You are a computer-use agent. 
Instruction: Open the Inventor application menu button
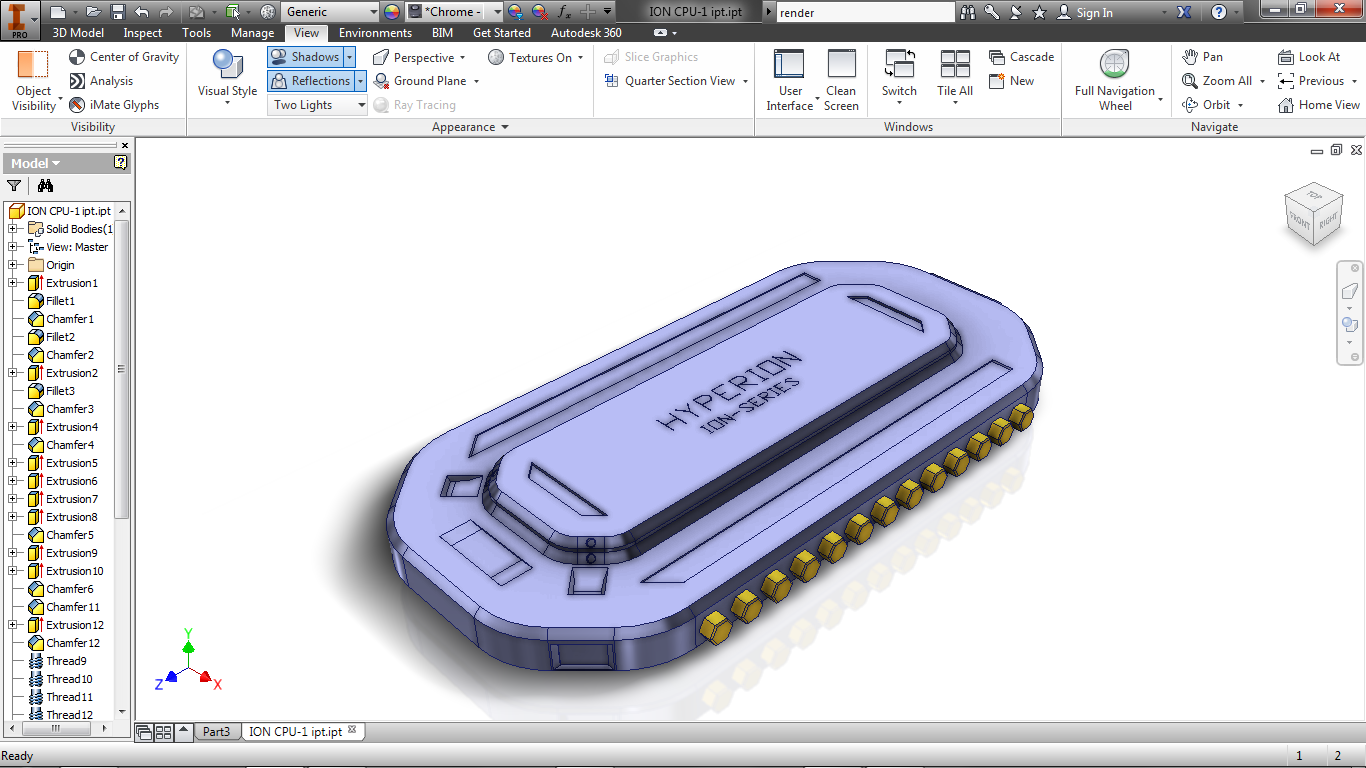coord(19,18)
